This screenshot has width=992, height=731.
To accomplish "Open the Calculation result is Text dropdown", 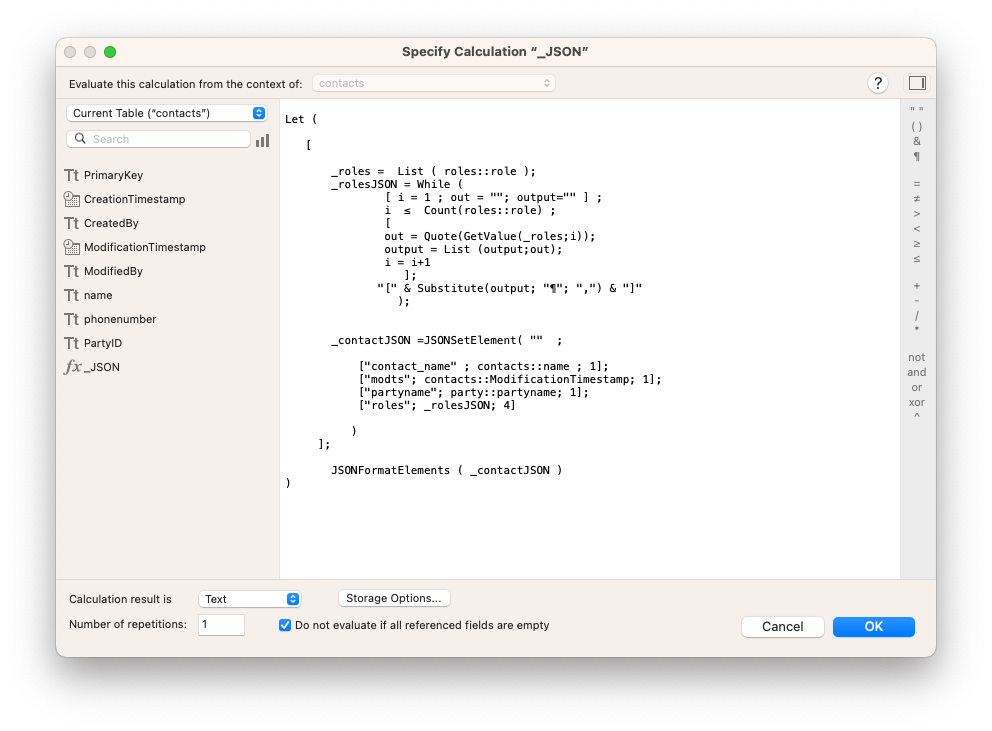I will click(249, 599).
